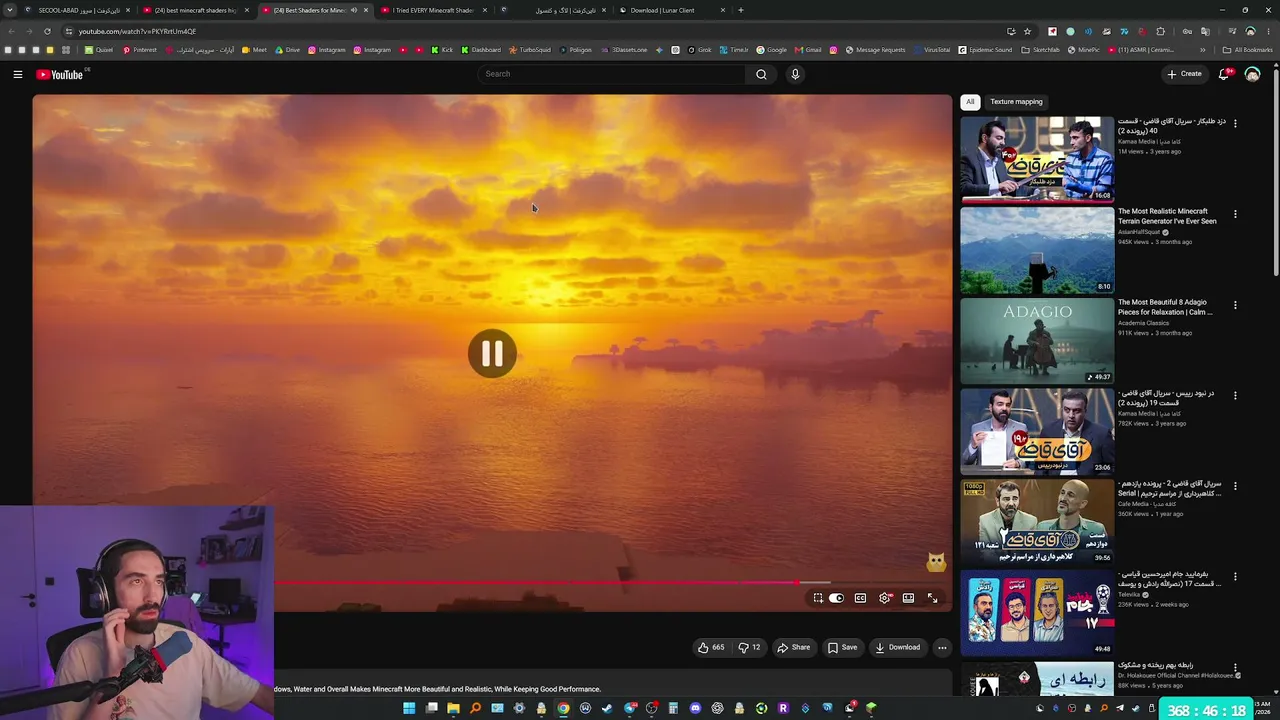Image resolution: width=1280 pixels, height=720 pixels.
Task: Open the Epidemic Sound bookmark
Action: pyautogui.click(x=985, y=50)
